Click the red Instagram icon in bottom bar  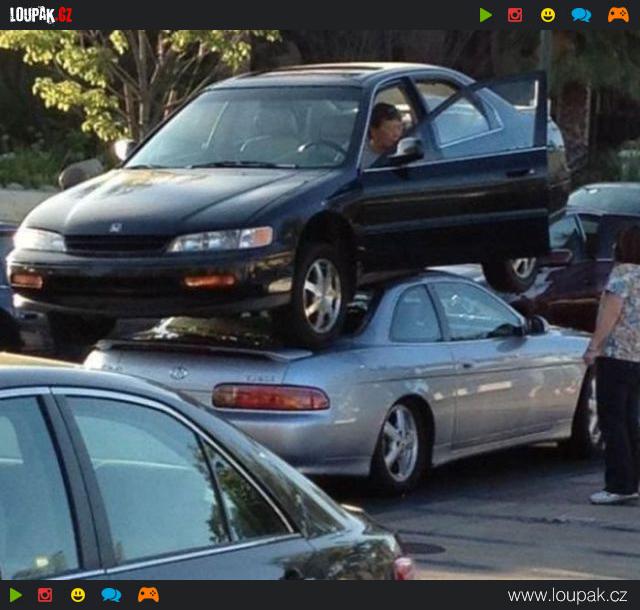point(45,595)
